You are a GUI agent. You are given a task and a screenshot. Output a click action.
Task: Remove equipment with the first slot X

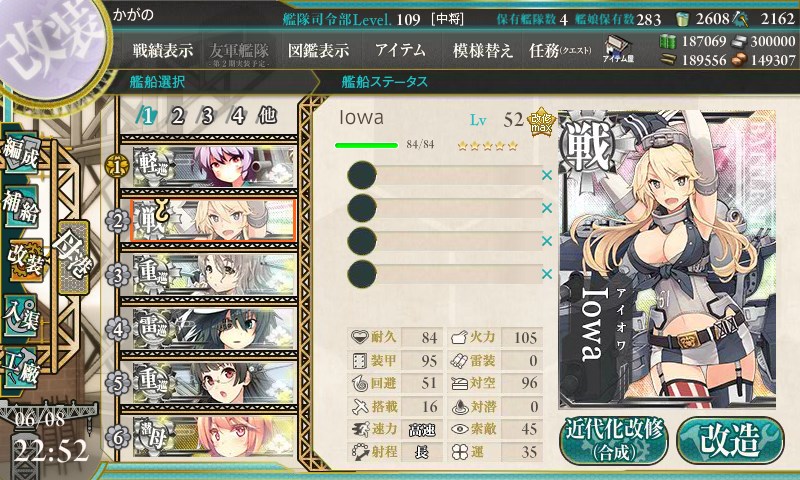pyautogui.click(x=547, y=175)
